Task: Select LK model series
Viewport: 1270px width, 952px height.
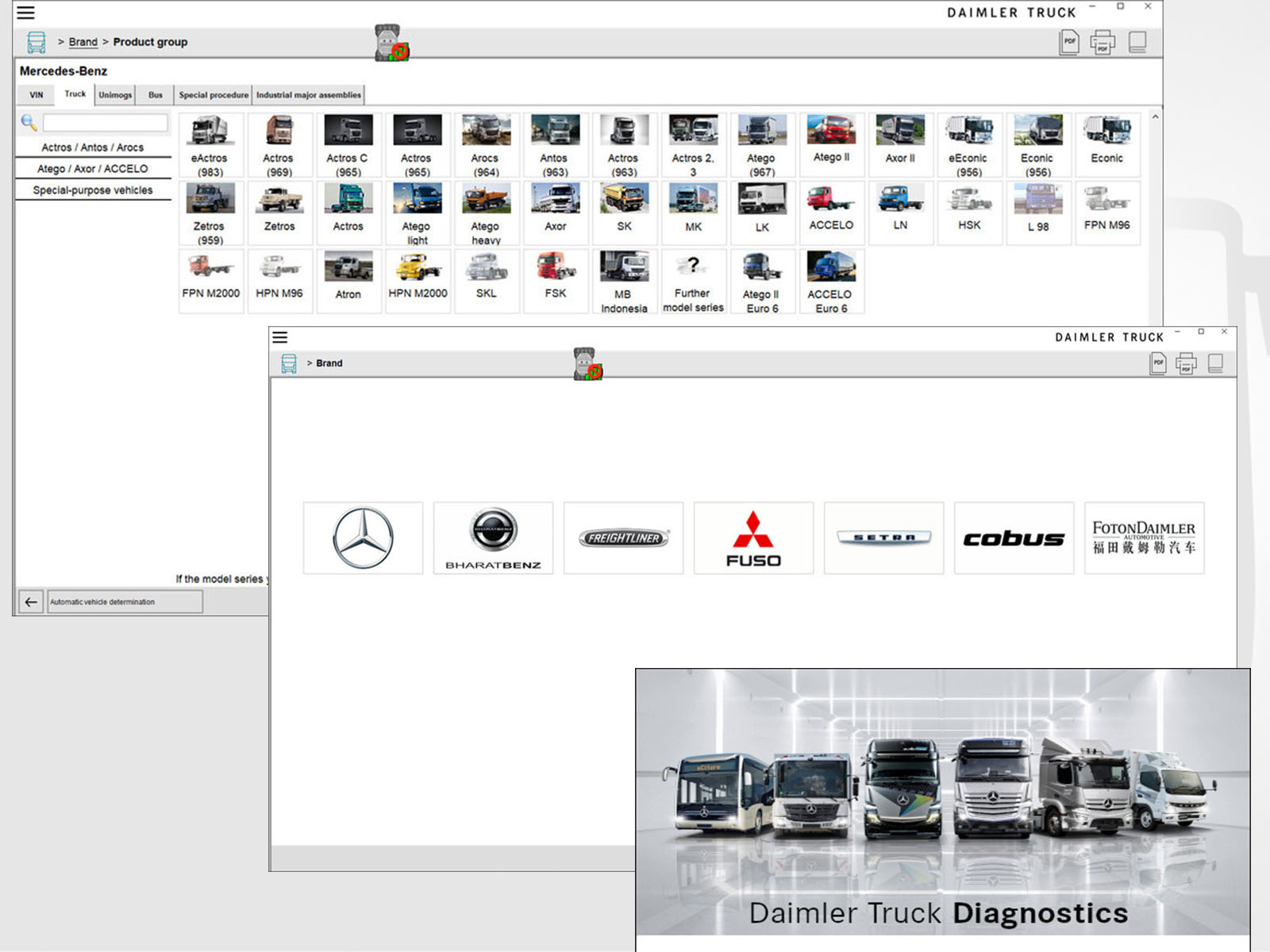Action: (763, 213)
